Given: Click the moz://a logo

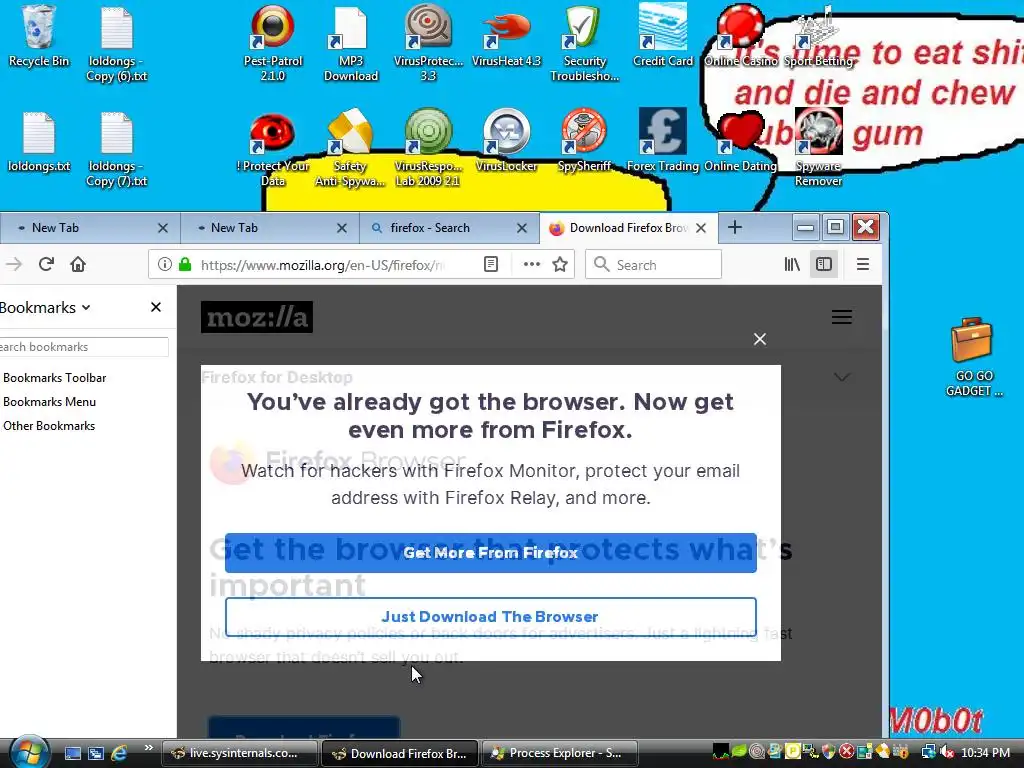Looking at the screenshot, I should pos(257,317).
